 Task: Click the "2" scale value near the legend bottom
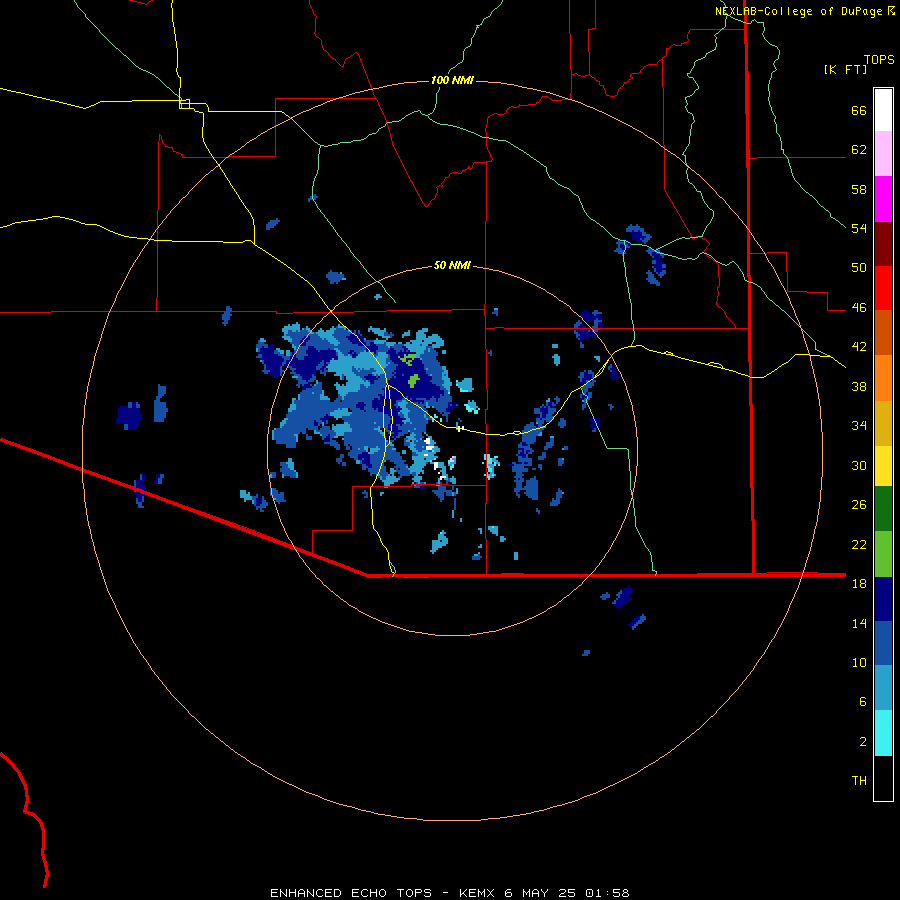tap(863, 742)
